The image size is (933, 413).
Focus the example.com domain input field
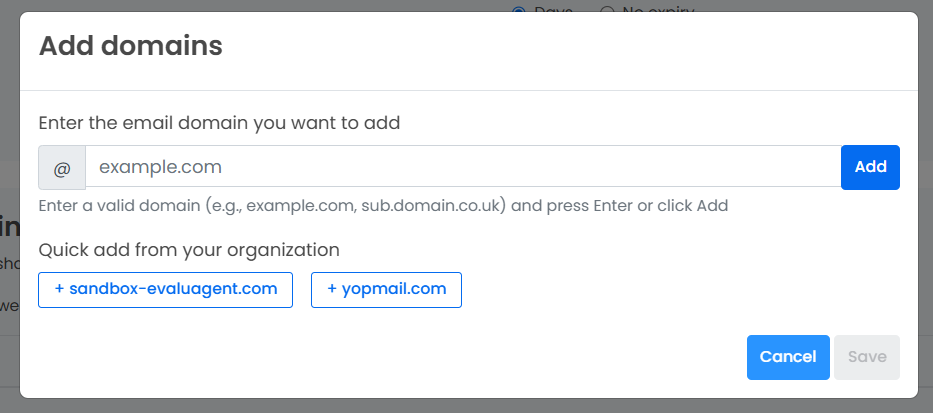click(x=463, y=167)
